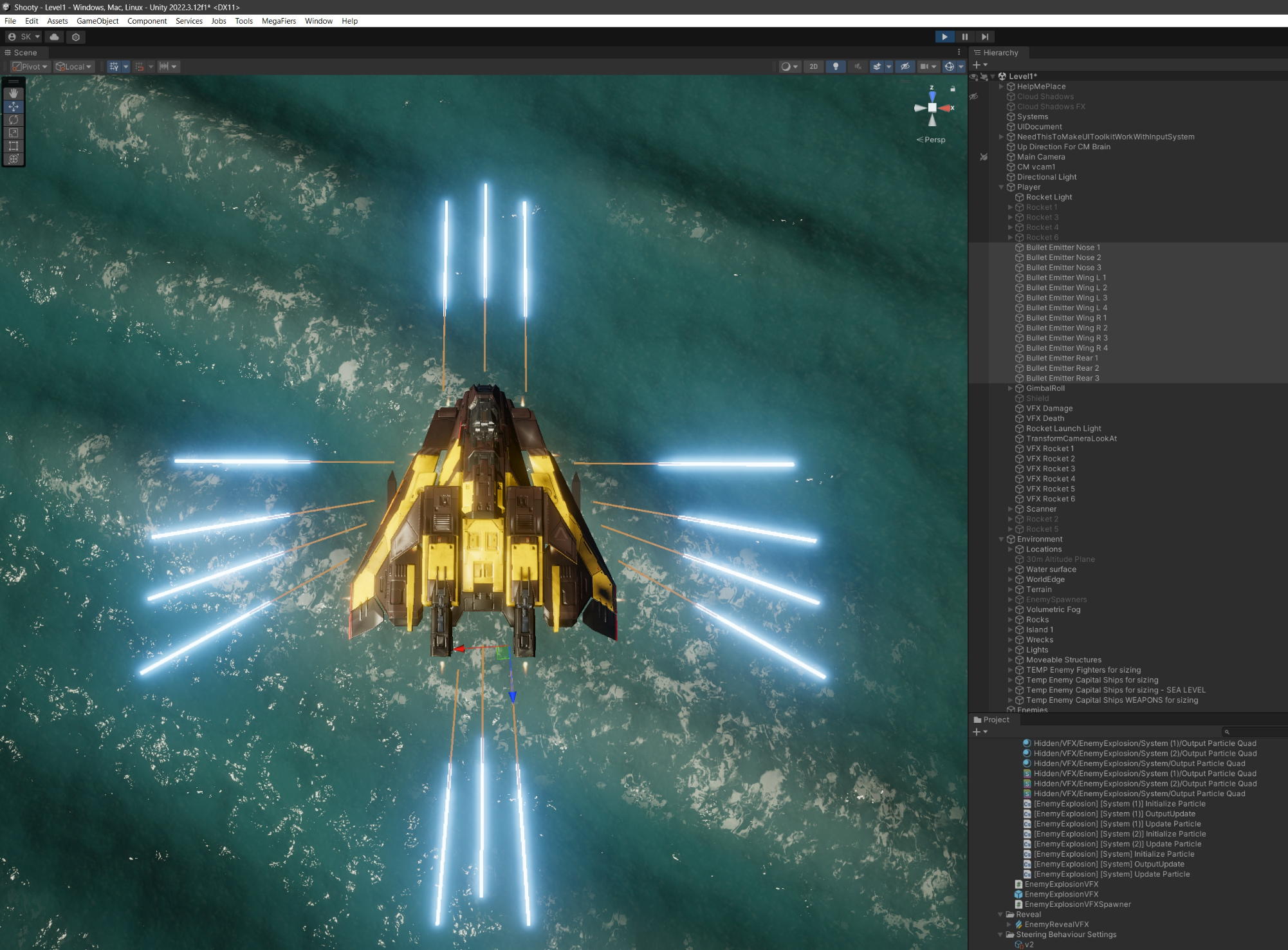
Task: Select the Rect transform tool
Action: click(14, 146)
